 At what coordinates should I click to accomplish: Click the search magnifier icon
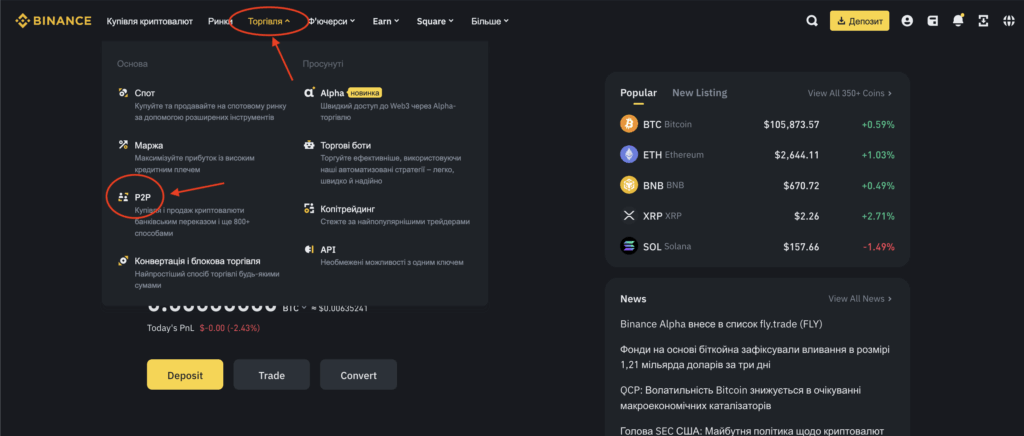click(812, 20)
